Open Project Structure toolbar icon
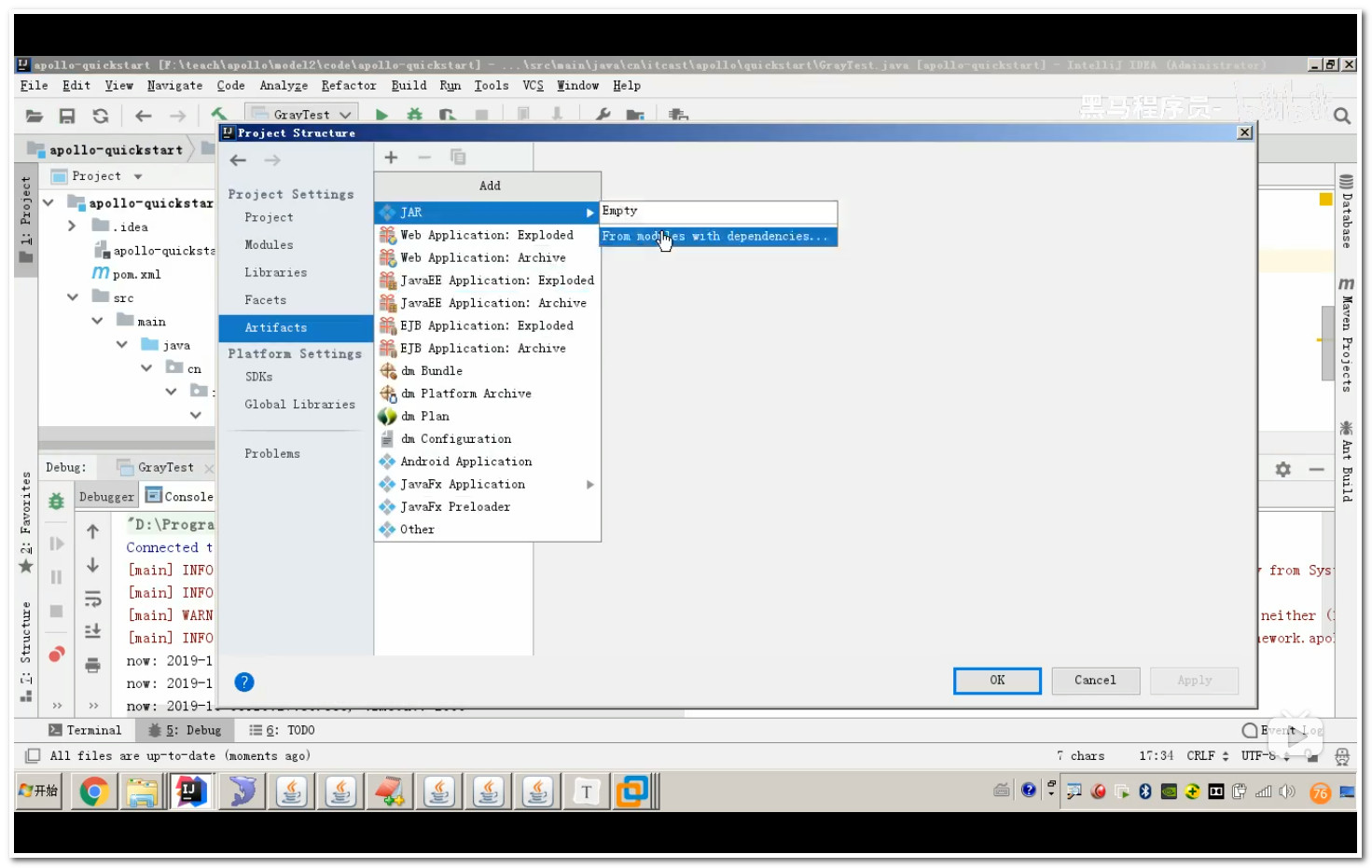Screen dimensions: 1372x868 click(x=635, y=115)
